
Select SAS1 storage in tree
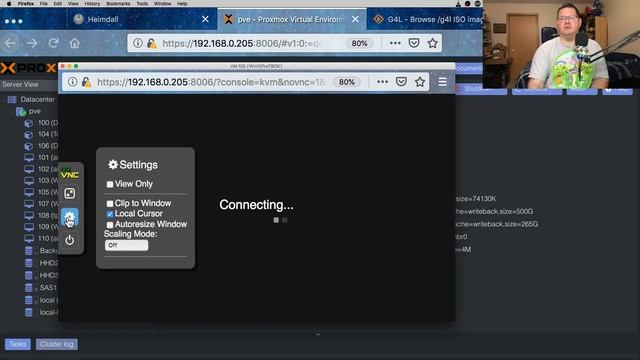(x=47, y=288)
